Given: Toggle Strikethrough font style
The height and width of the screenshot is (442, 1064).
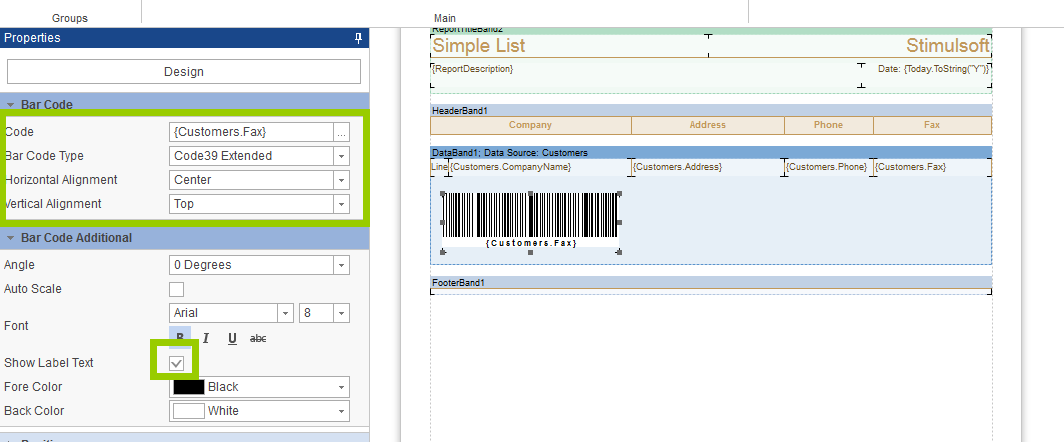Looking at the screenshot, I should [x=258, y=337].
